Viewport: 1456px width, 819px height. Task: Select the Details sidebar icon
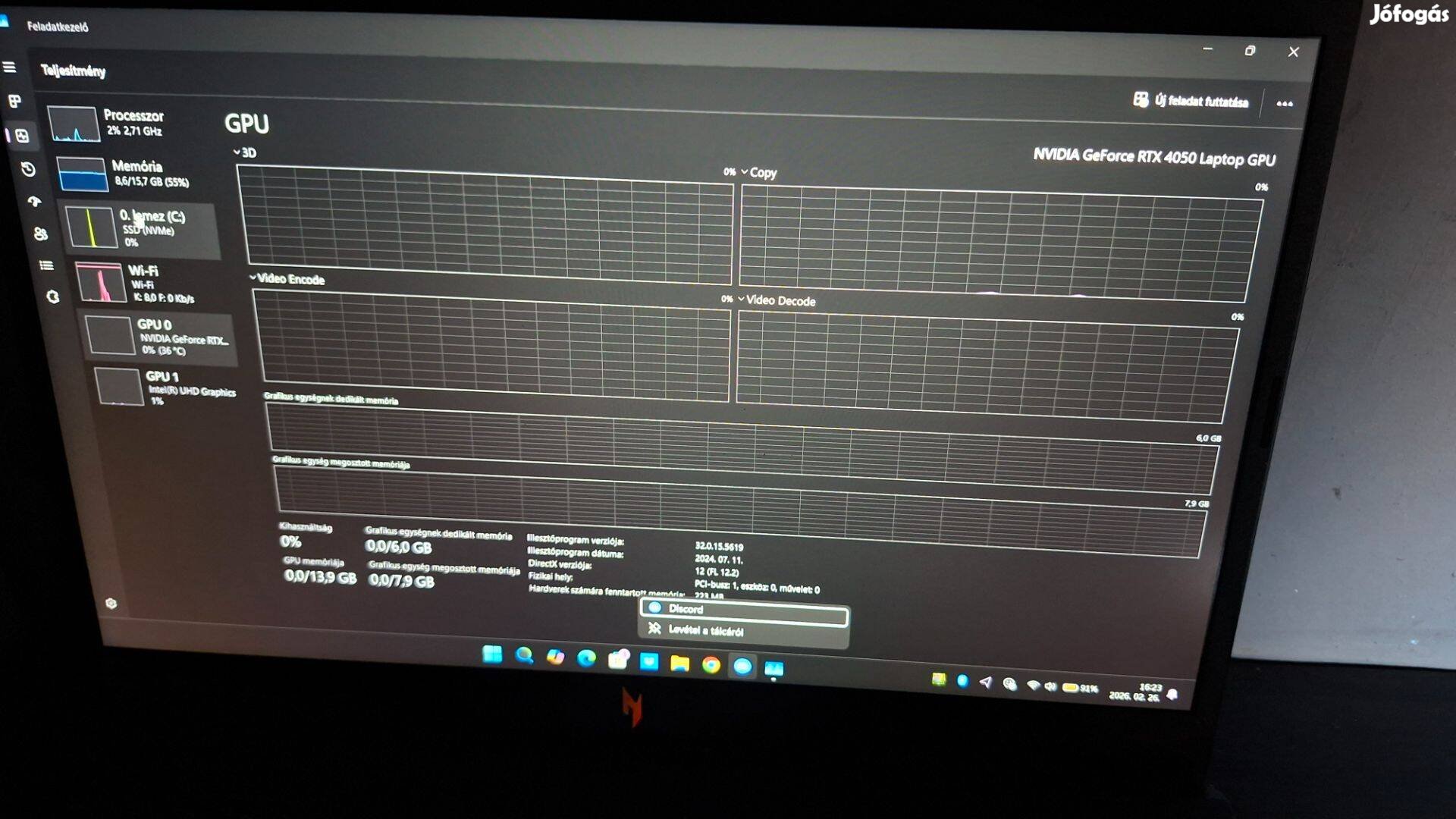(x=46, y=265)
